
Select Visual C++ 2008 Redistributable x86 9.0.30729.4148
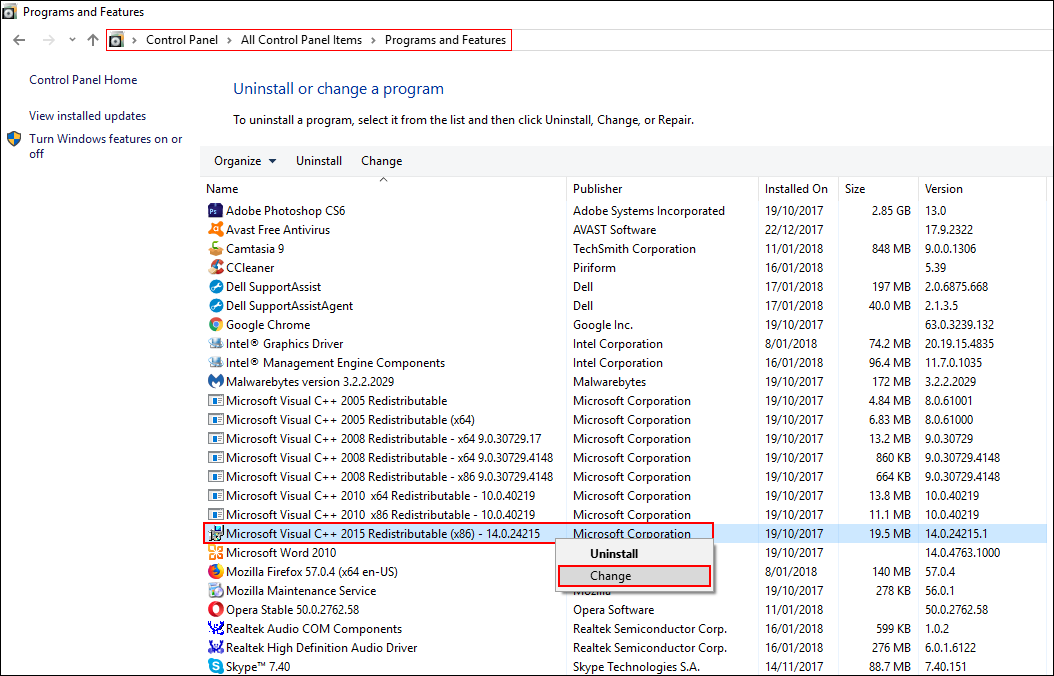coord(624,476)
